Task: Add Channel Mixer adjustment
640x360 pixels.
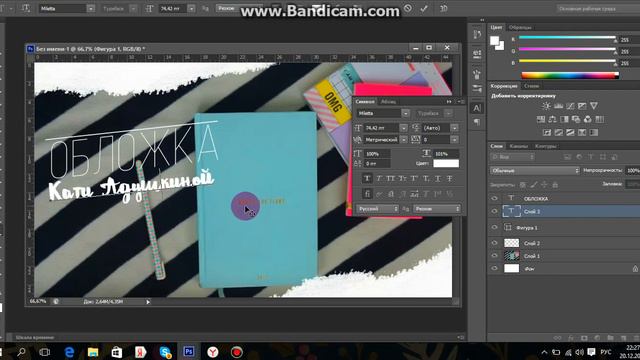Action: (588, 119)
